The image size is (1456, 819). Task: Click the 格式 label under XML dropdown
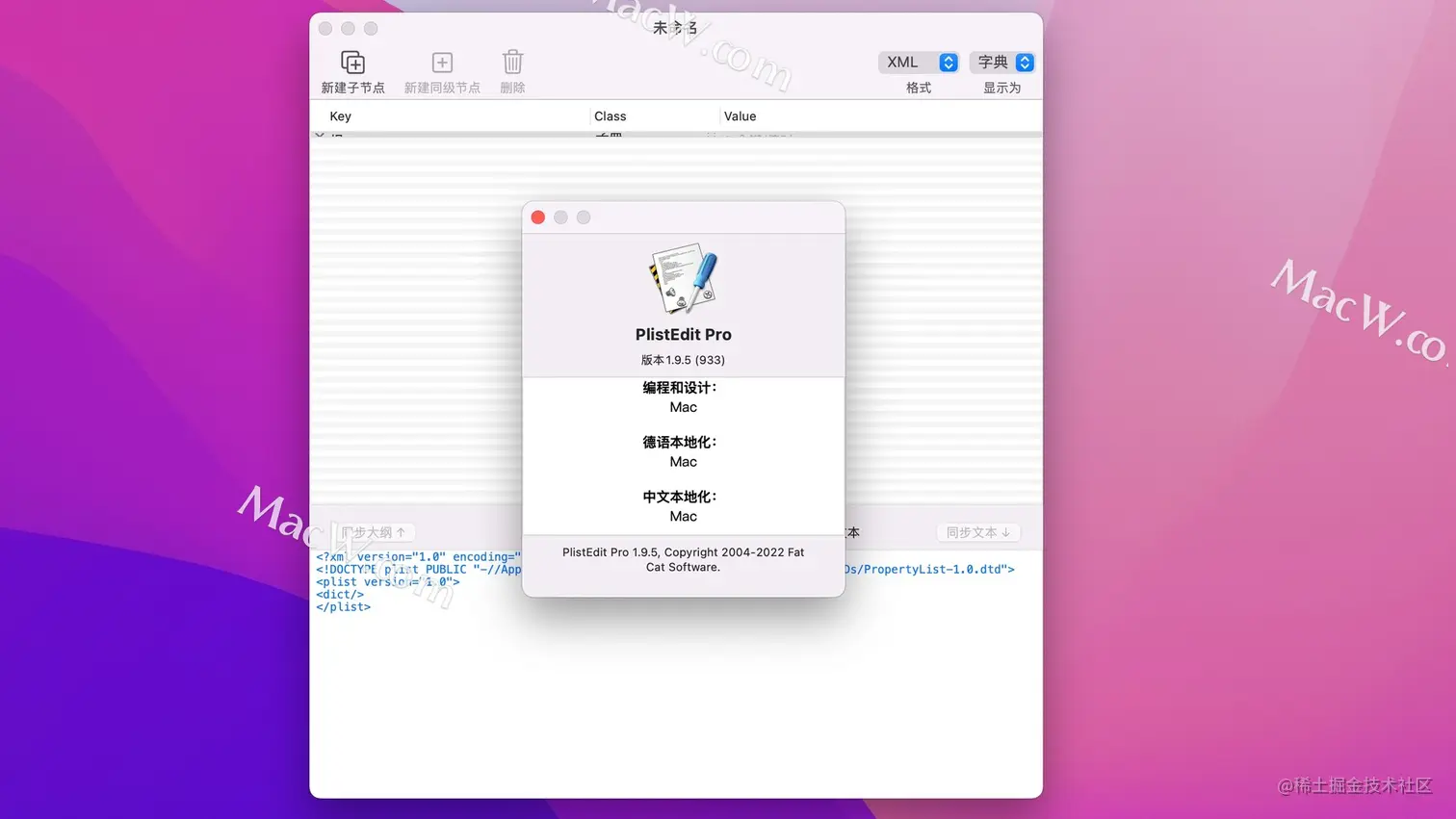click(x=919, y=88)
